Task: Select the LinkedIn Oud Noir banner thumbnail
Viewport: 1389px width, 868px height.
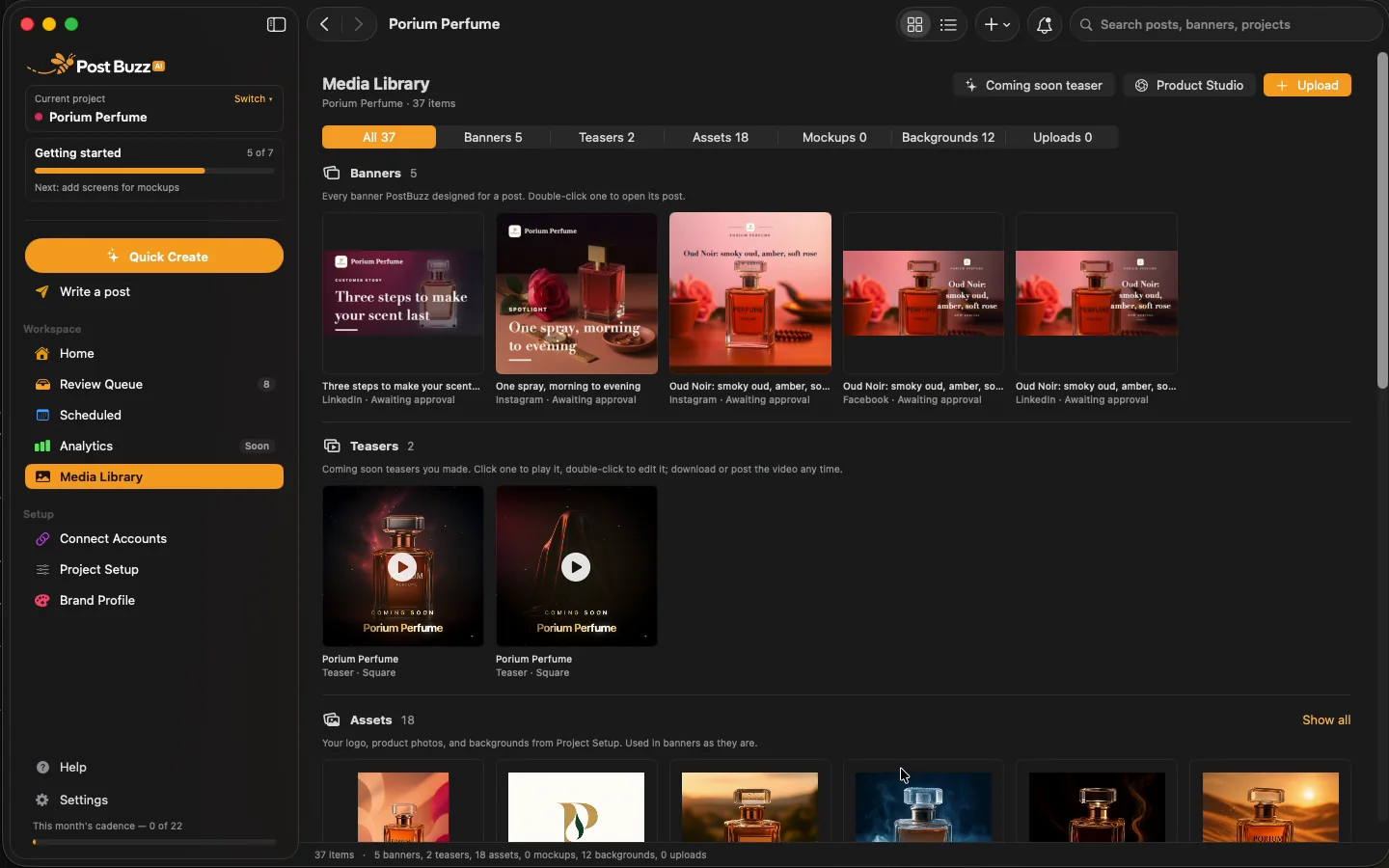Action: point(1098,293)
